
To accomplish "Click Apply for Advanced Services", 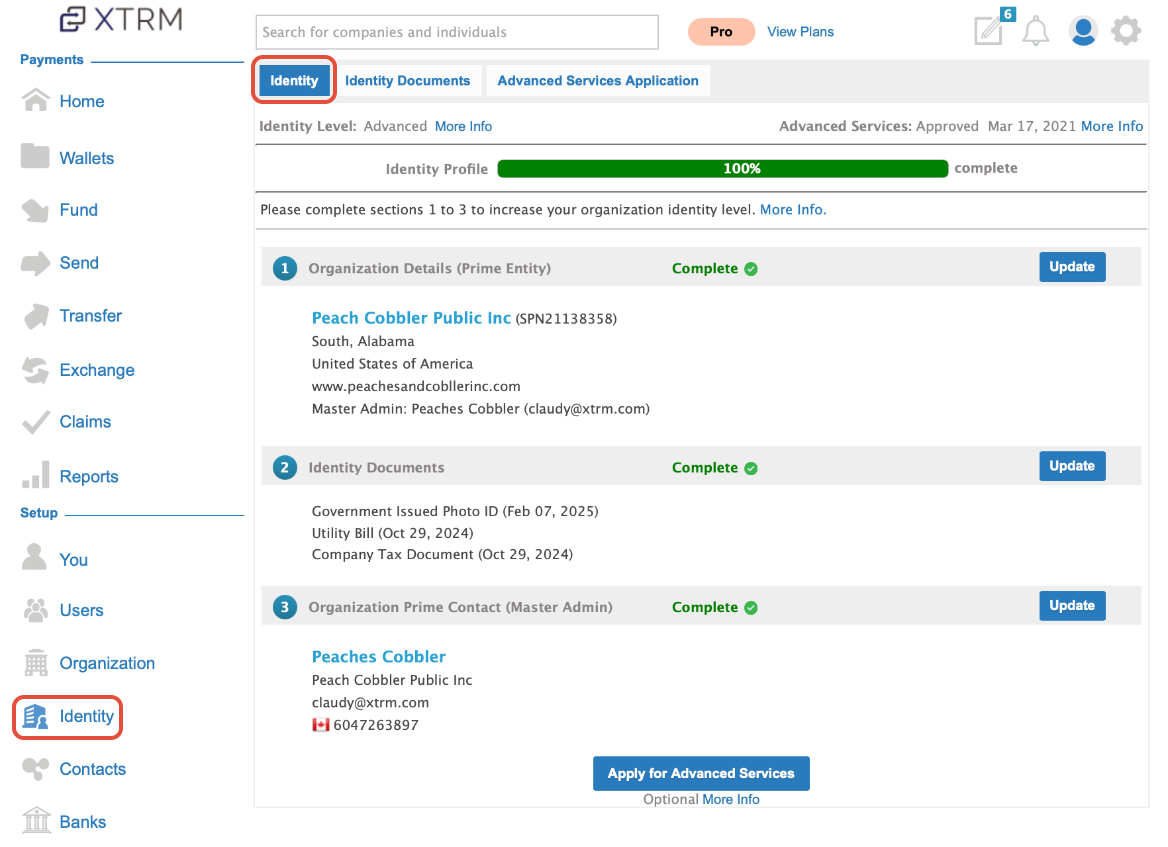I will pyautogui.click(x=701, y=773).
